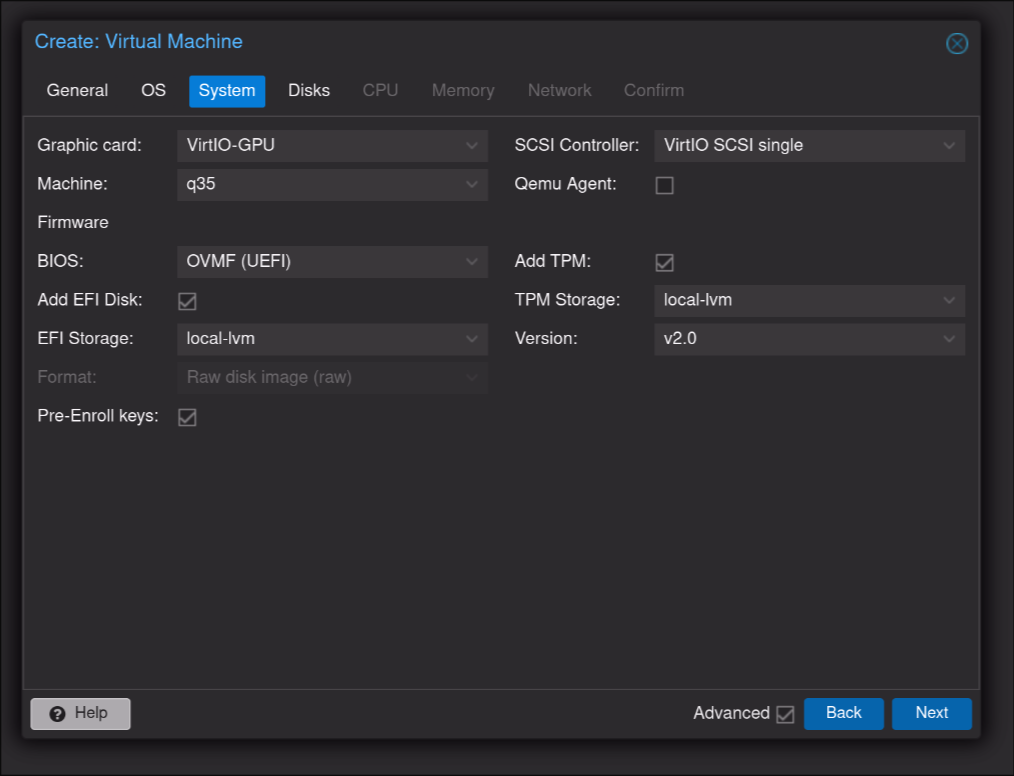This screenshot has height=776, width=1014.
Task: Go to the Disks tab
Action: pos(308,90)
